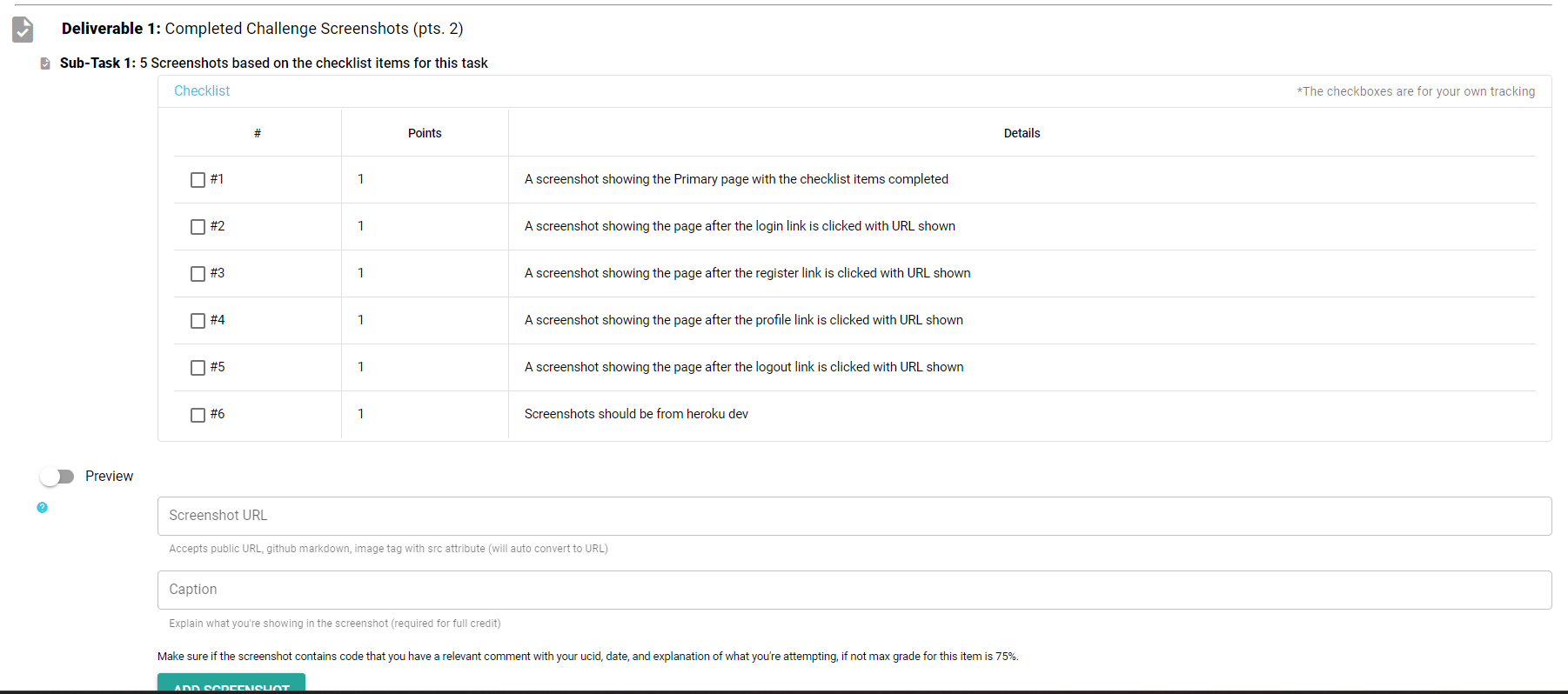Check the #6 checklist checkbox
Screen dimensions: 1568x694
coord(198,415)
